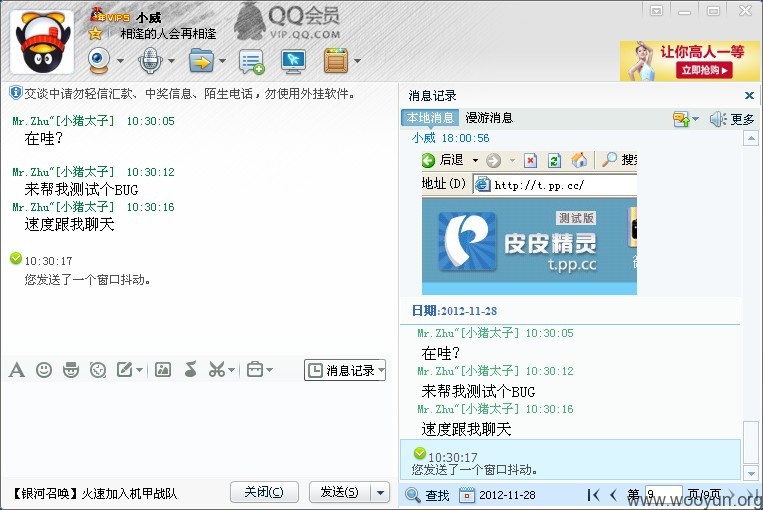Screen dimensions: 763x510
Task: Start a video call with the webcam icon
Action: click(99, 61)
